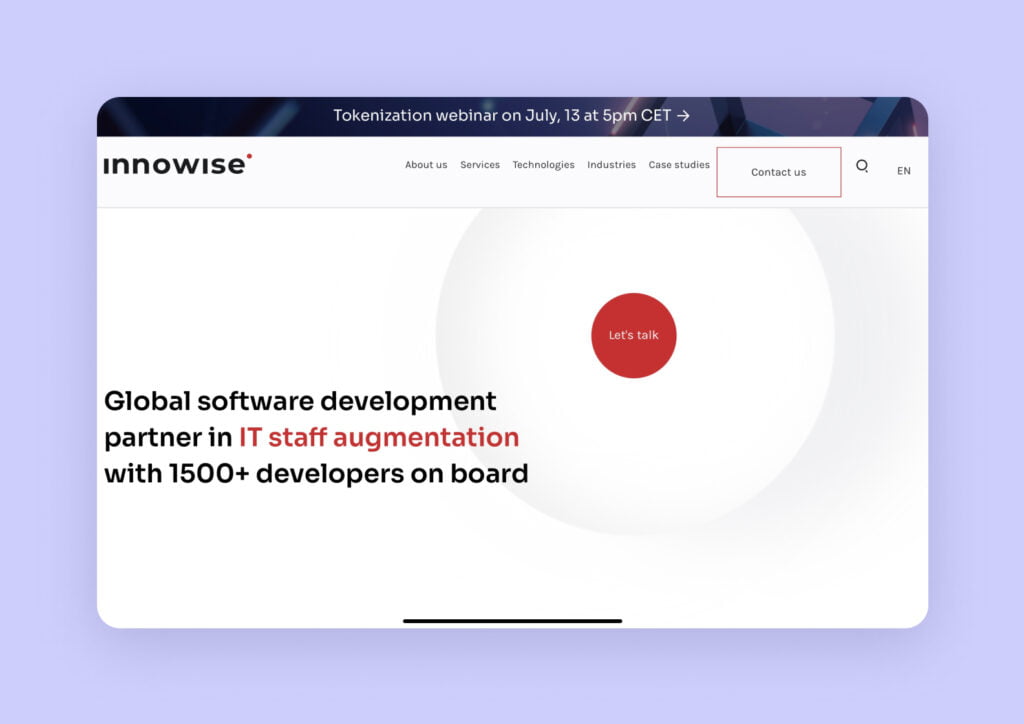The height and width of the screenshot is (724, 1024).
Task: Open the site search magnifier icon
Action: click(x=862, y=167)
